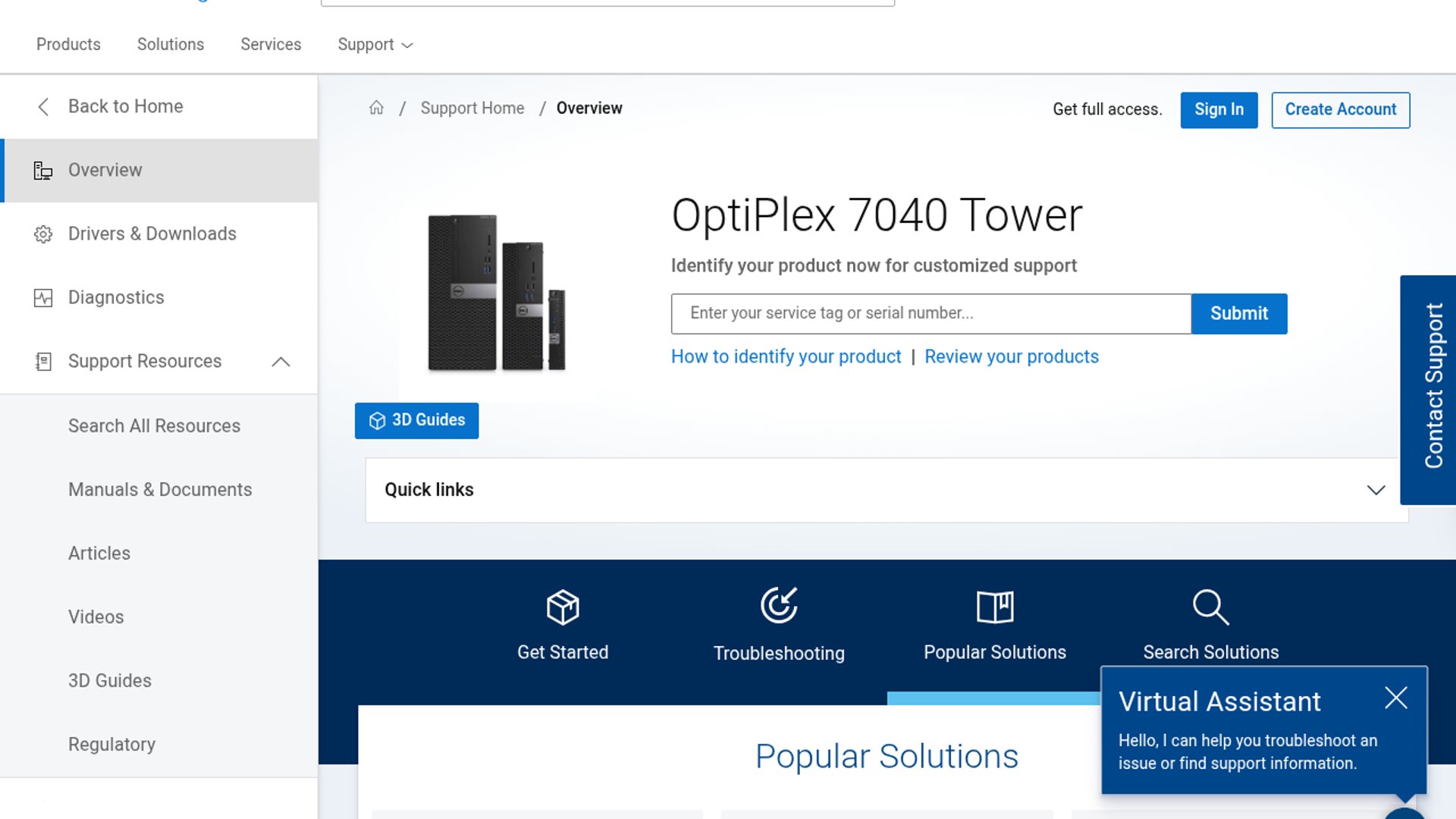Click the Get Started box icon
Screen dimensions: 1456x819
[563, 607]
